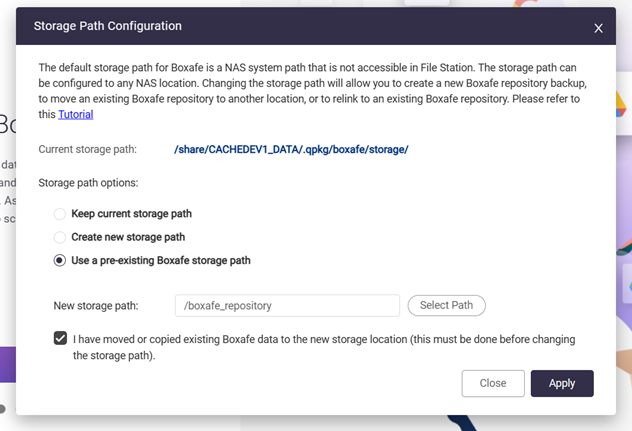Click the current storage path value text
The height and width of the screenshot is (431, 632).
[x=291, y=149]
